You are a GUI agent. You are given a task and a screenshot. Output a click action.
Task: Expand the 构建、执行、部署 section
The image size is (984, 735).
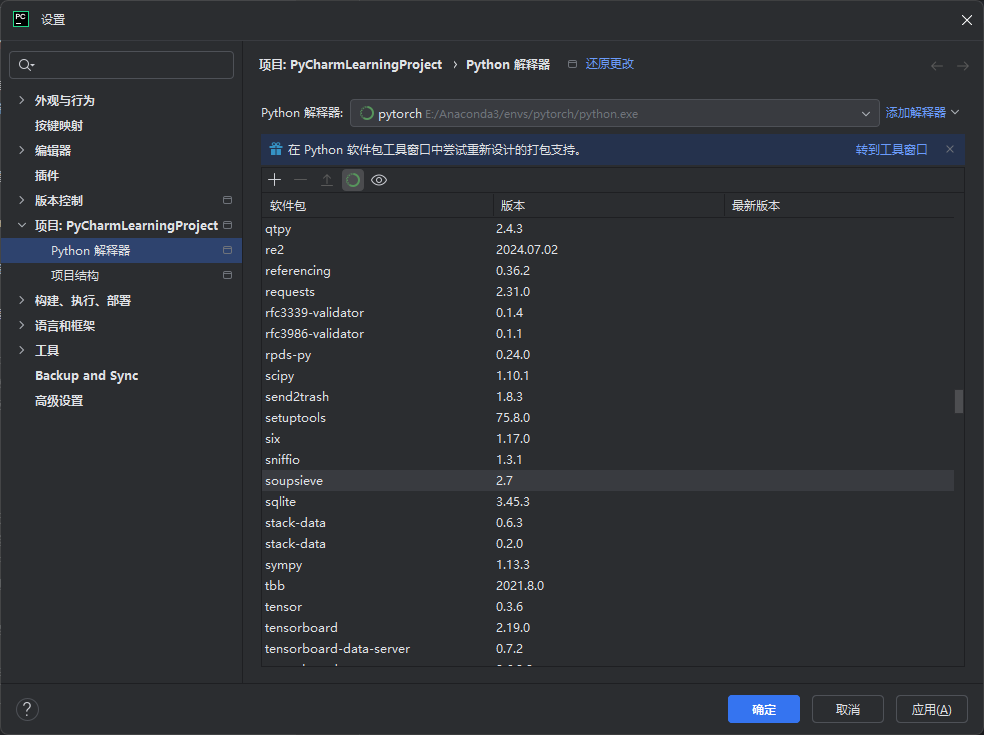point(22,300)
